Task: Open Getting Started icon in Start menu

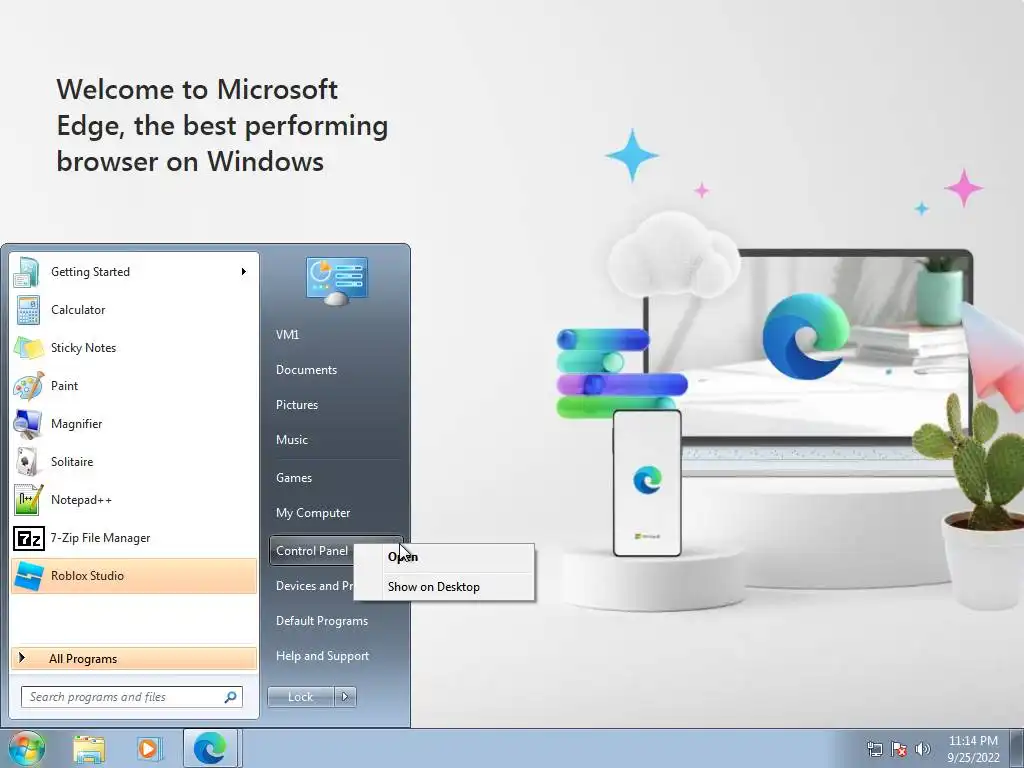Action: coord(27,272)
